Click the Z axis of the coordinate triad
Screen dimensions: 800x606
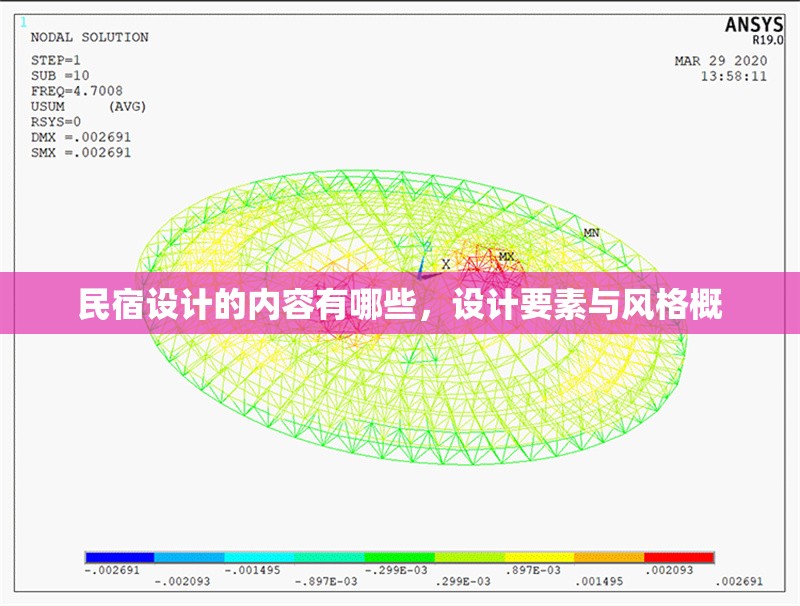click(x=427, y=246)
